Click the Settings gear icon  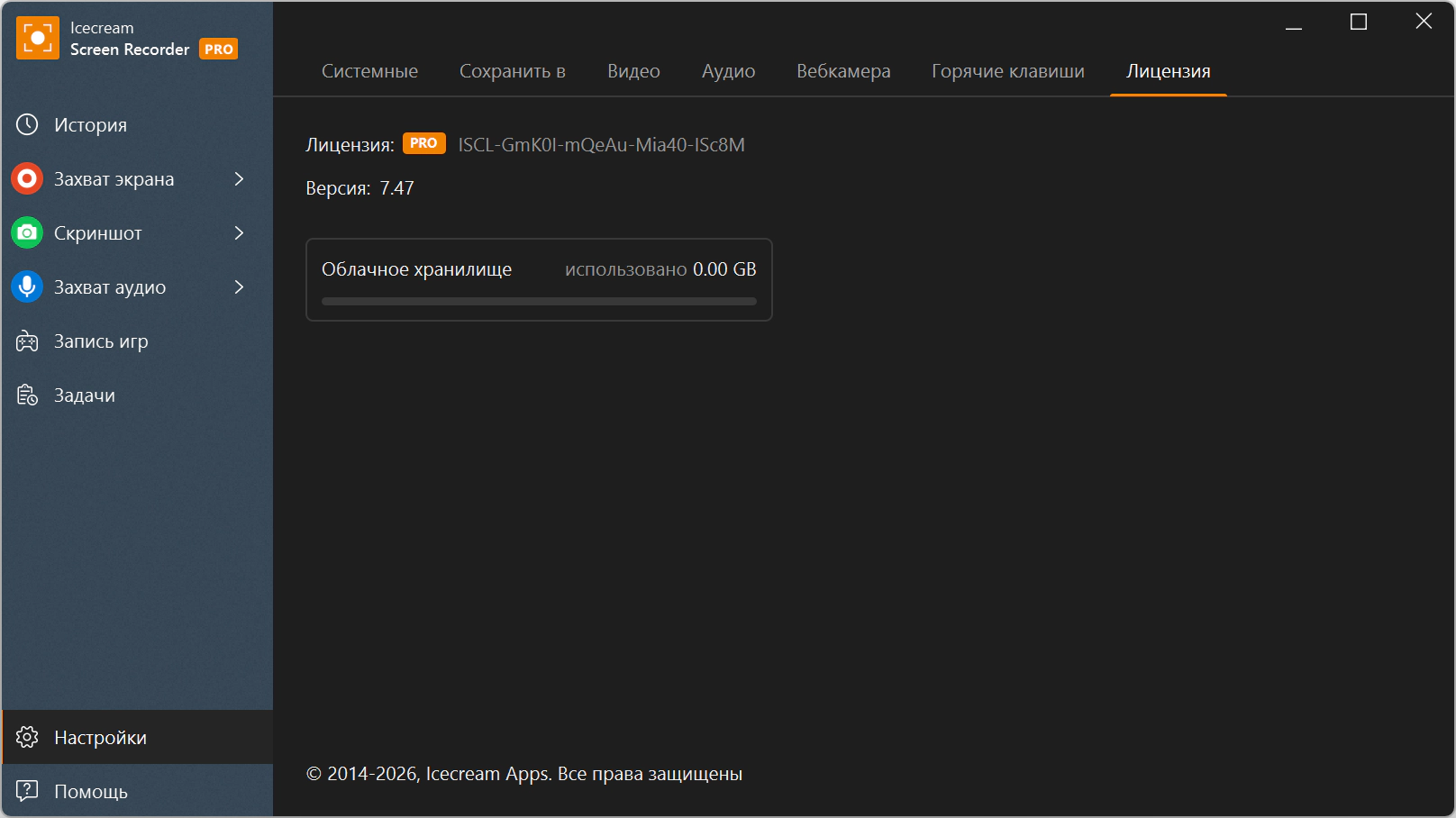[27, 737]
